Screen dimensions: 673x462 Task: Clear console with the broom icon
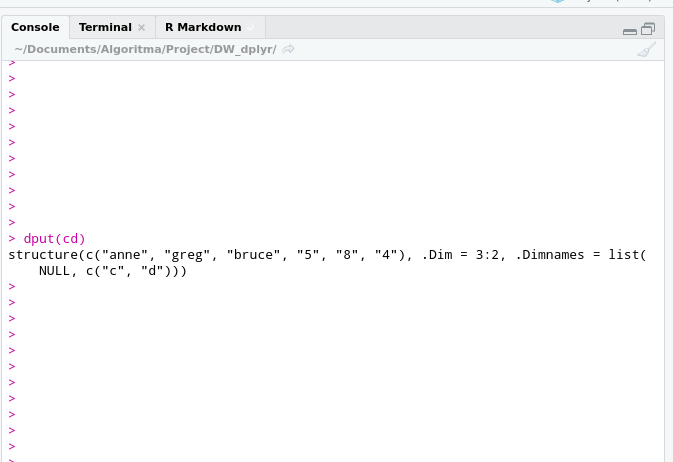[646, 49]
